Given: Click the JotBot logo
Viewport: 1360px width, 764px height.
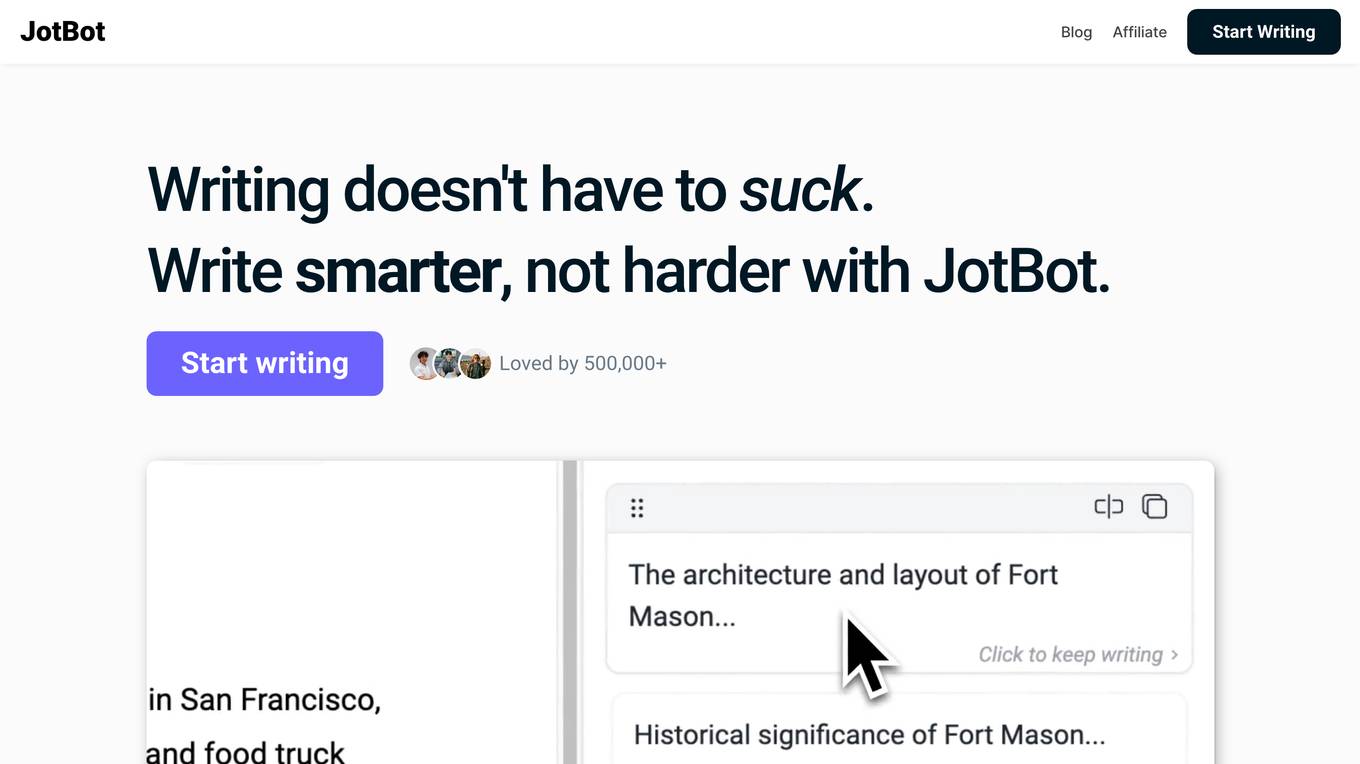Looking at the screenshot, I should pos(63,32).
